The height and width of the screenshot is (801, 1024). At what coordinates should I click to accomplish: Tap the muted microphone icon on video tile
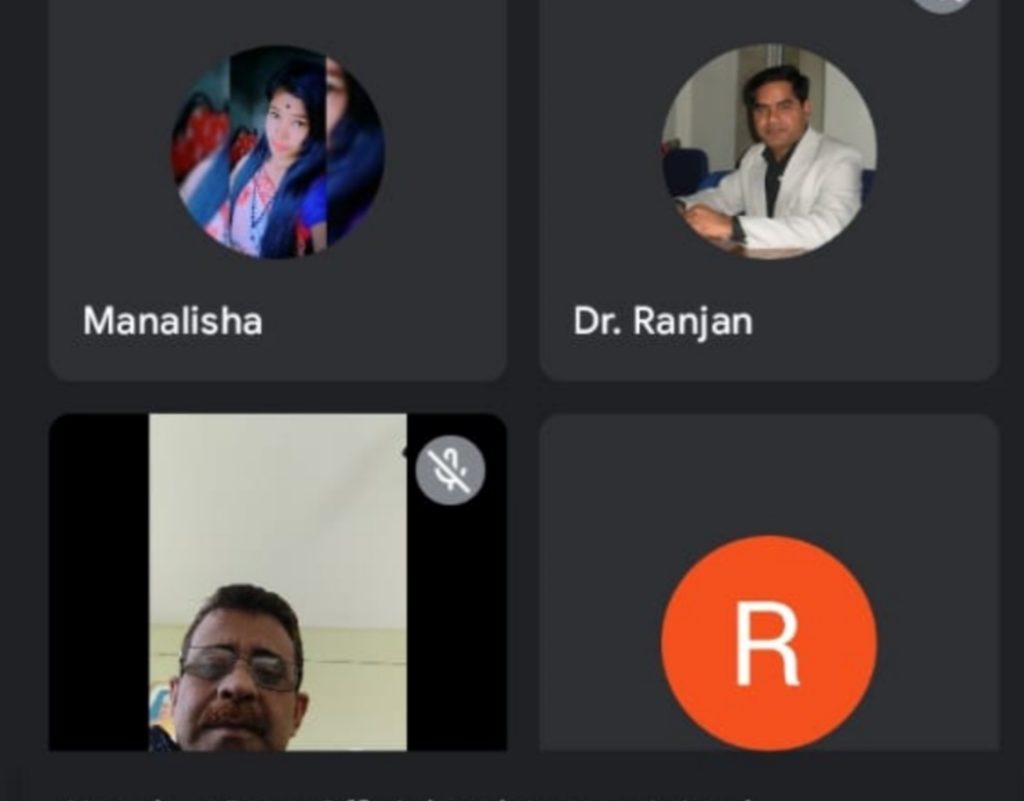click(x=451, y=470)
